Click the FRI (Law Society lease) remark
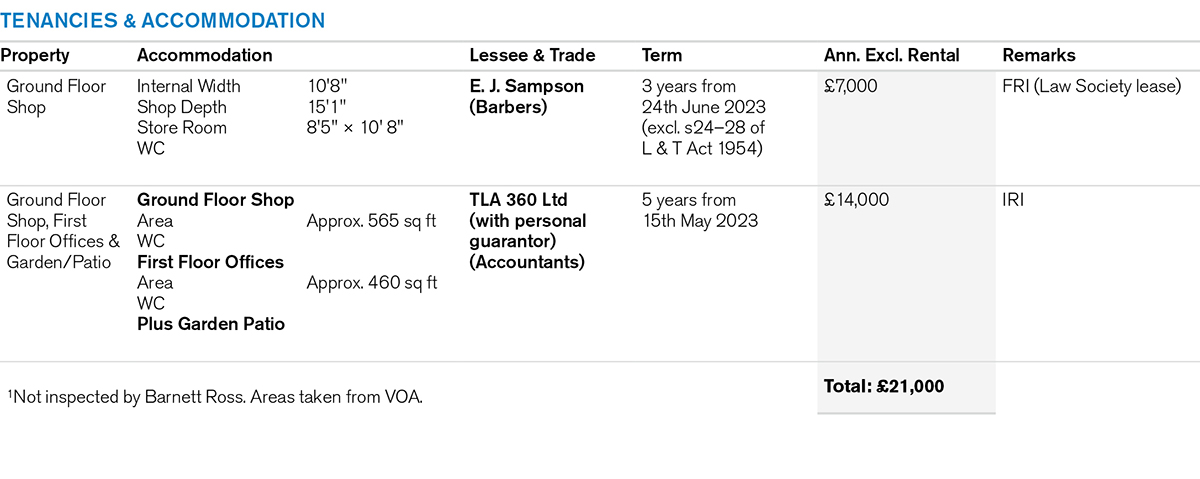Screen dimensions: 1200x479 click(1091, 87)
